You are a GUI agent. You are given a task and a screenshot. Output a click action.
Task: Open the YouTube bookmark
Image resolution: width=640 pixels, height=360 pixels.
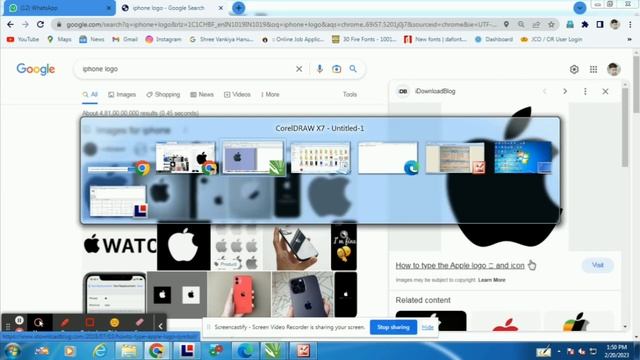(23, 40)
